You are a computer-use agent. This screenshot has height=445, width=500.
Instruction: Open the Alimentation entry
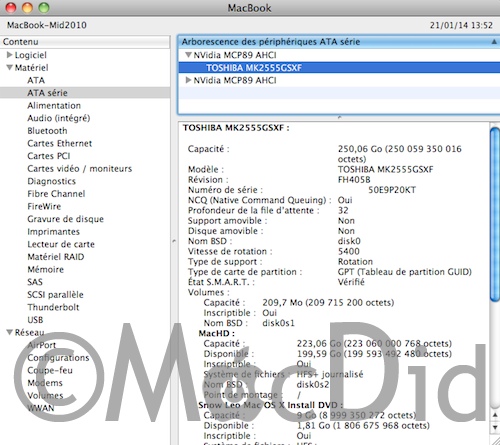coord(54,105)
